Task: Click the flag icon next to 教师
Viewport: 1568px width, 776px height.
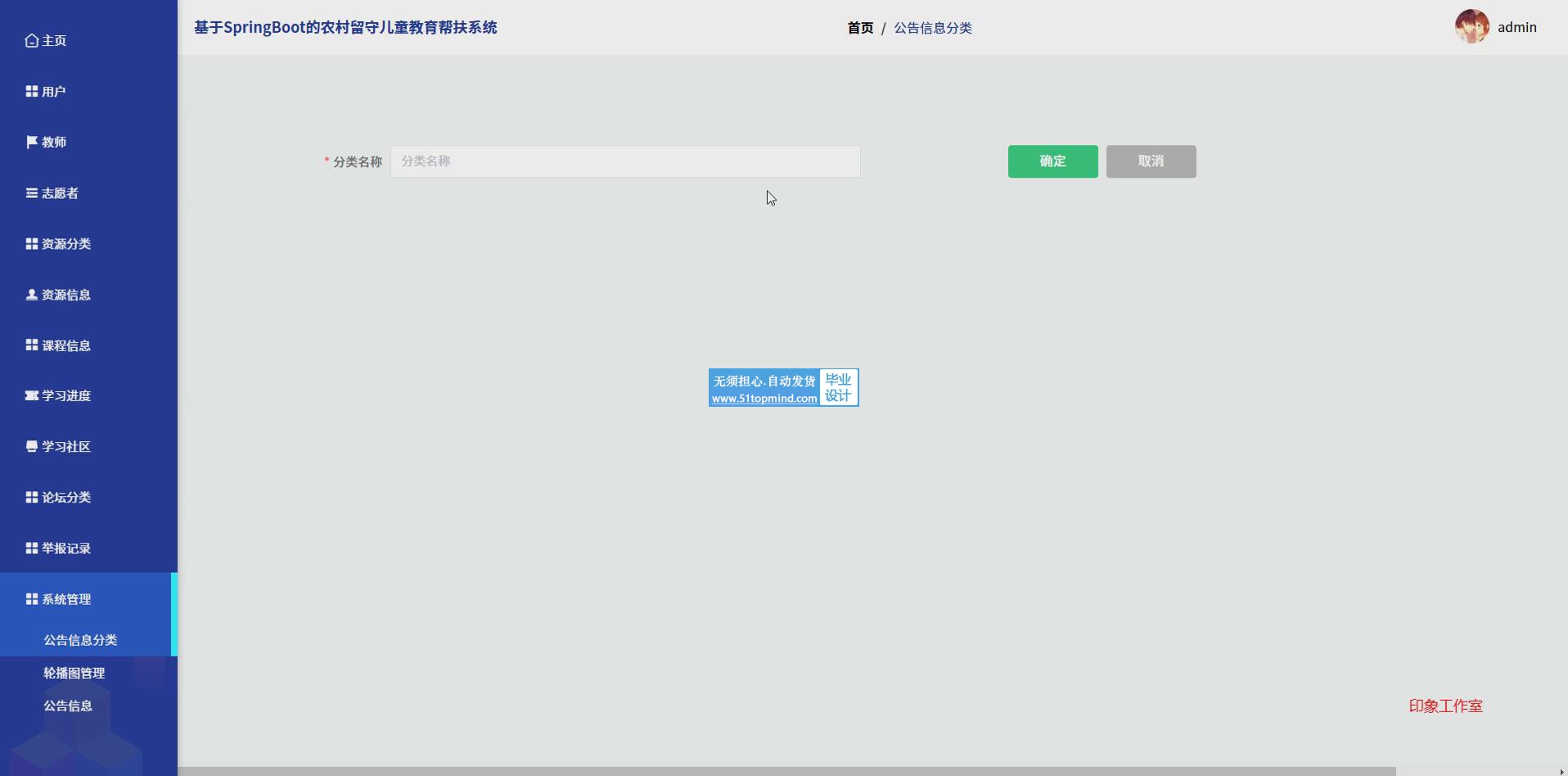Action: pyautogui.click(x=31, y=142)
